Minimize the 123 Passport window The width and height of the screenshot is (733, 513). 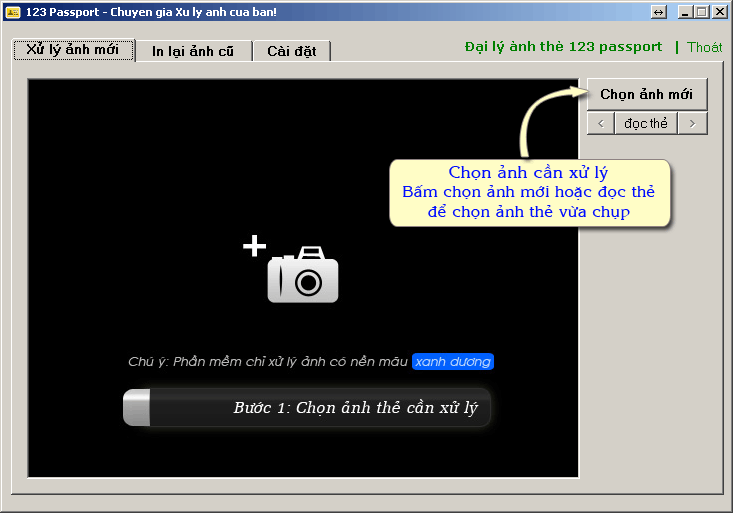pyautogui.click(x=686, y=11)
